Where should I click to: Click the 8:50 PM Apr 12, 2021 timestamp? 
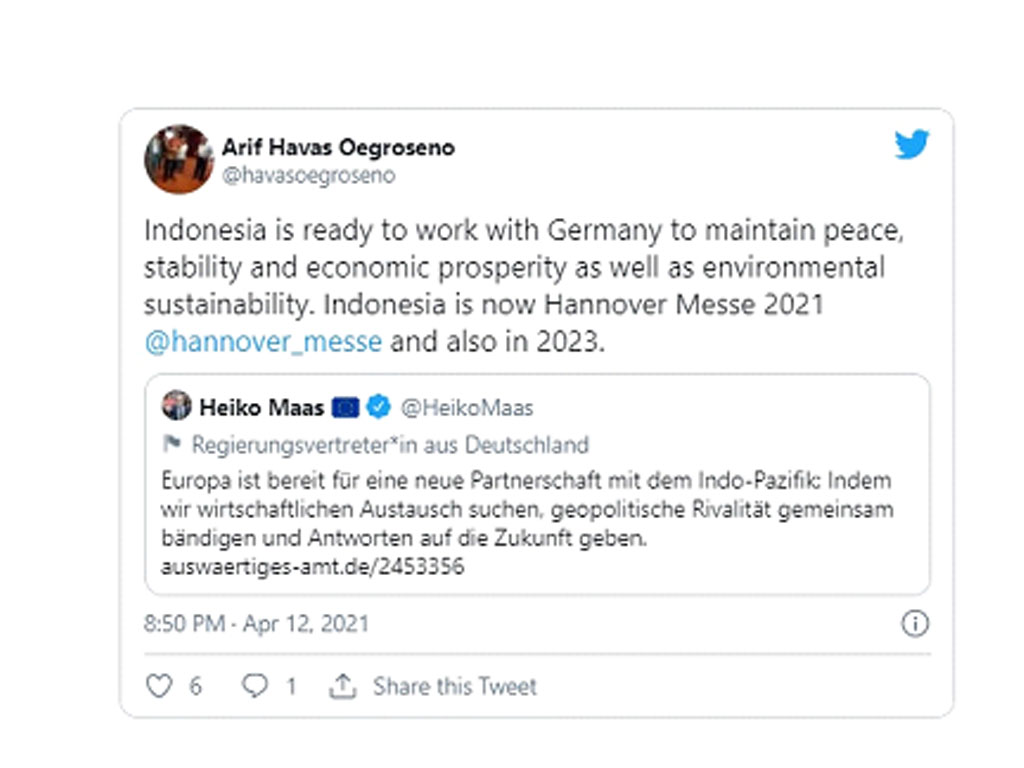click(x=257, y=623)
